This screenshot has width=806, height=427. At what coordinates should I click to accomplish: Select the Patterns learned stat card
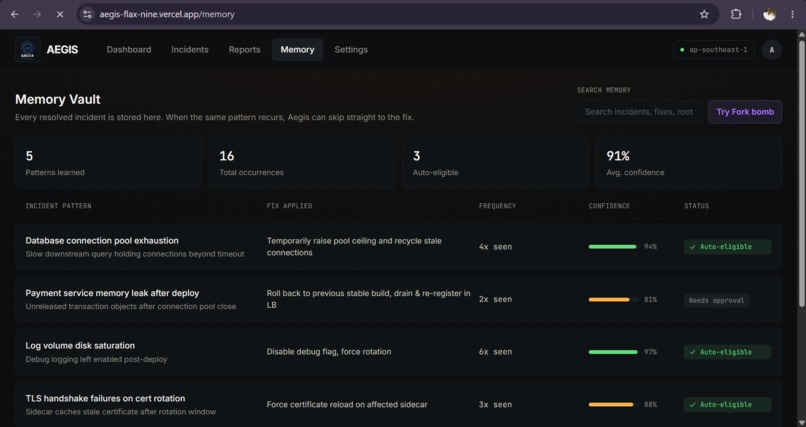tap(108, 162)
